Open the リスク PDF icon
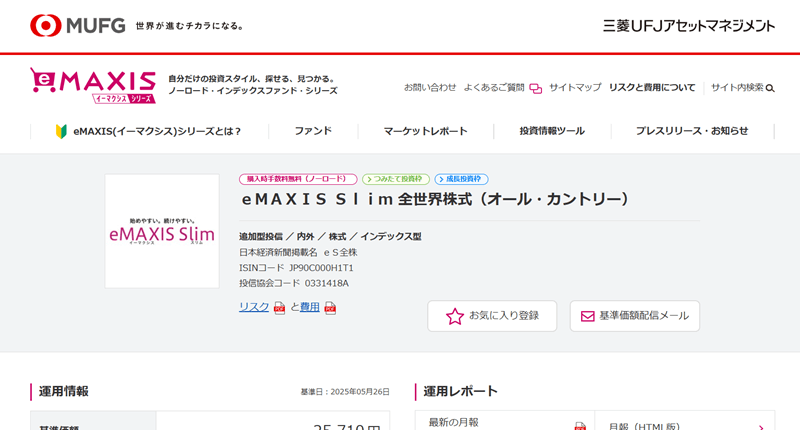 click(x=279, y=308)
